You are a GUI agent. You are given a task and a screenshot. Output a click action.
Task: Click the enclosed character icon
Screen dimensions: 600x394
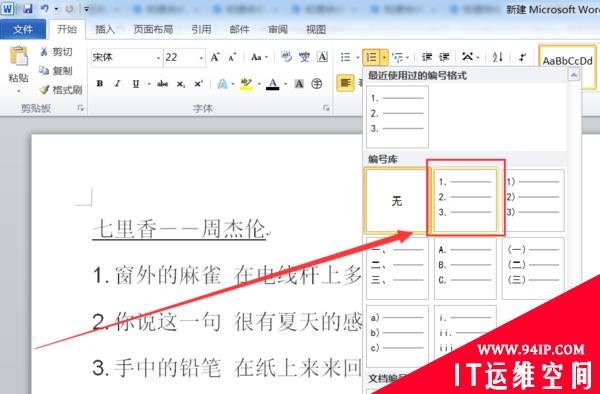316,83
